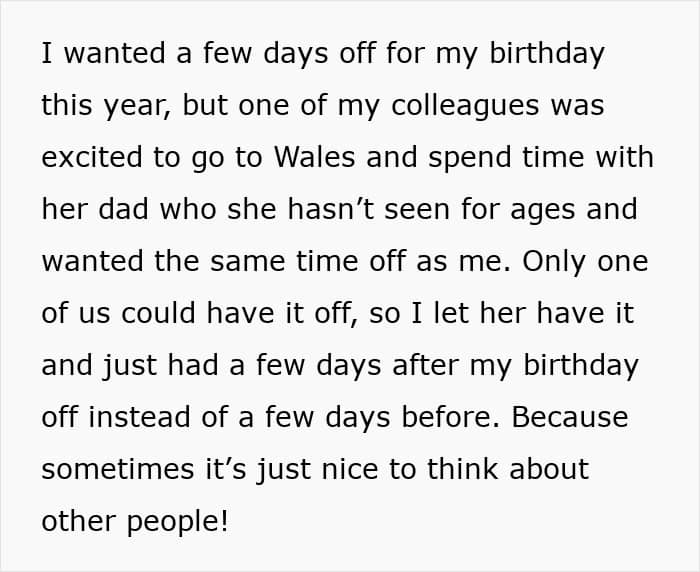Click the word "wanted" on the first line
The image size is (700, 572).
click(x=115, y=53)
